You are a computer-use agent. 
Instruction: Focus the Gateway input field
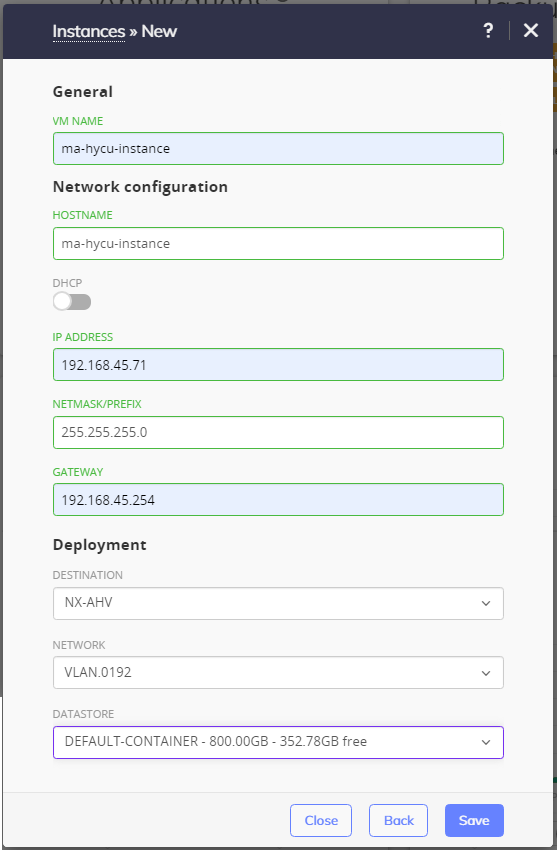(278, 499)
